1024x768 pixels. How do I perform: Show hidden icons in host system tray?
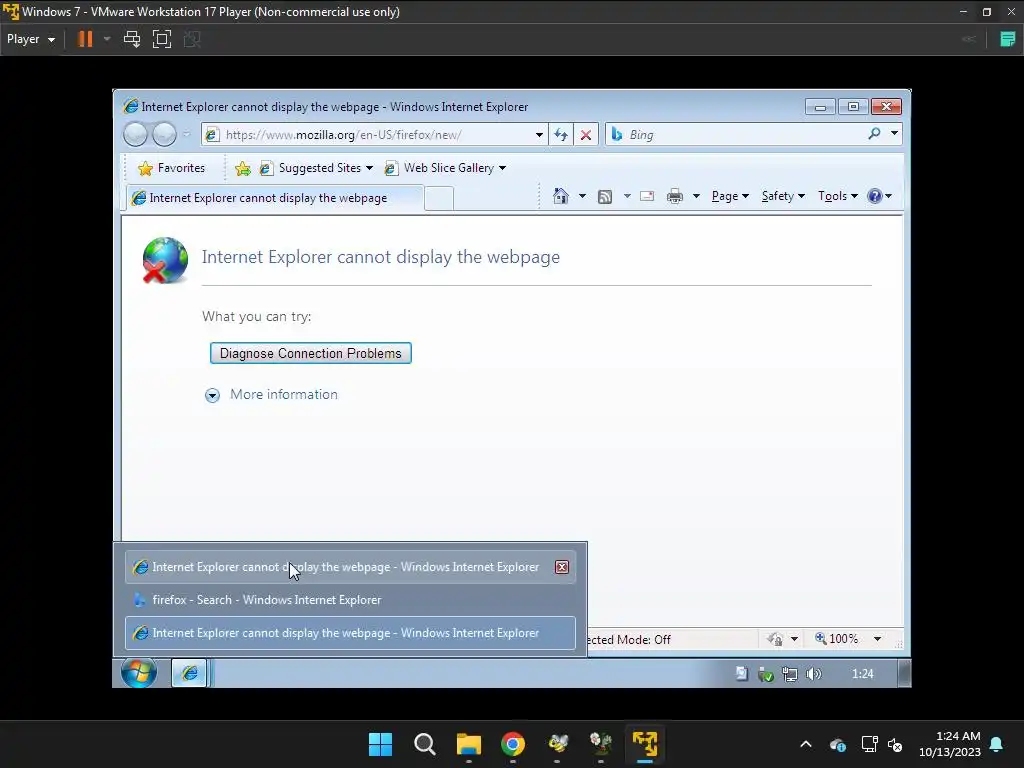806,744
